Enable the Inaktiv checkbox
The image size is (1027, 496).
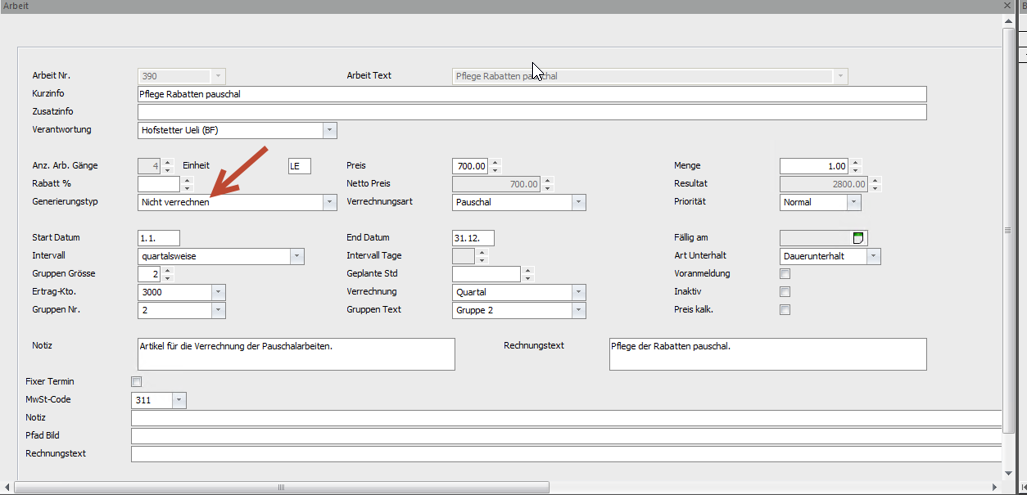pos(785,292)
